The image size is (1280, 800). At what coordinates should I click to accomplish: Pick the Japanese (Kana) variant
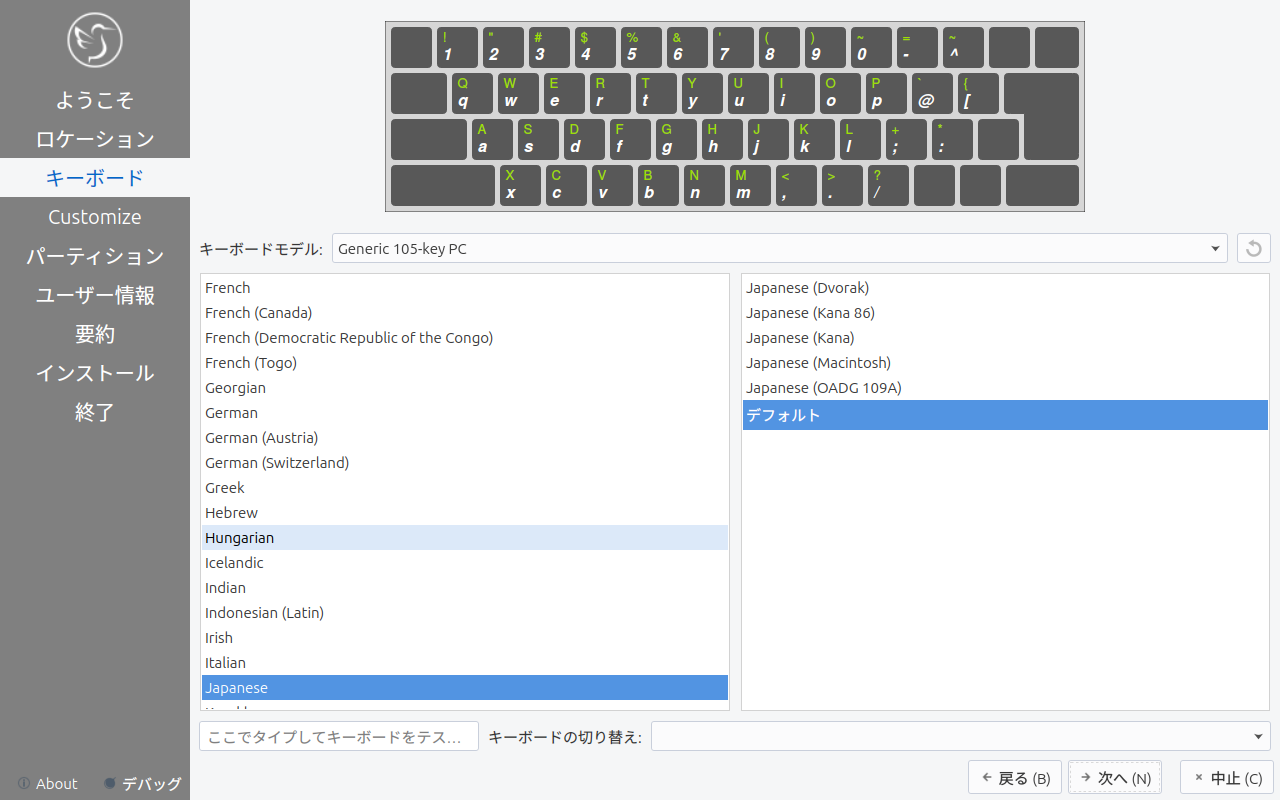(x=1005, y=338)
